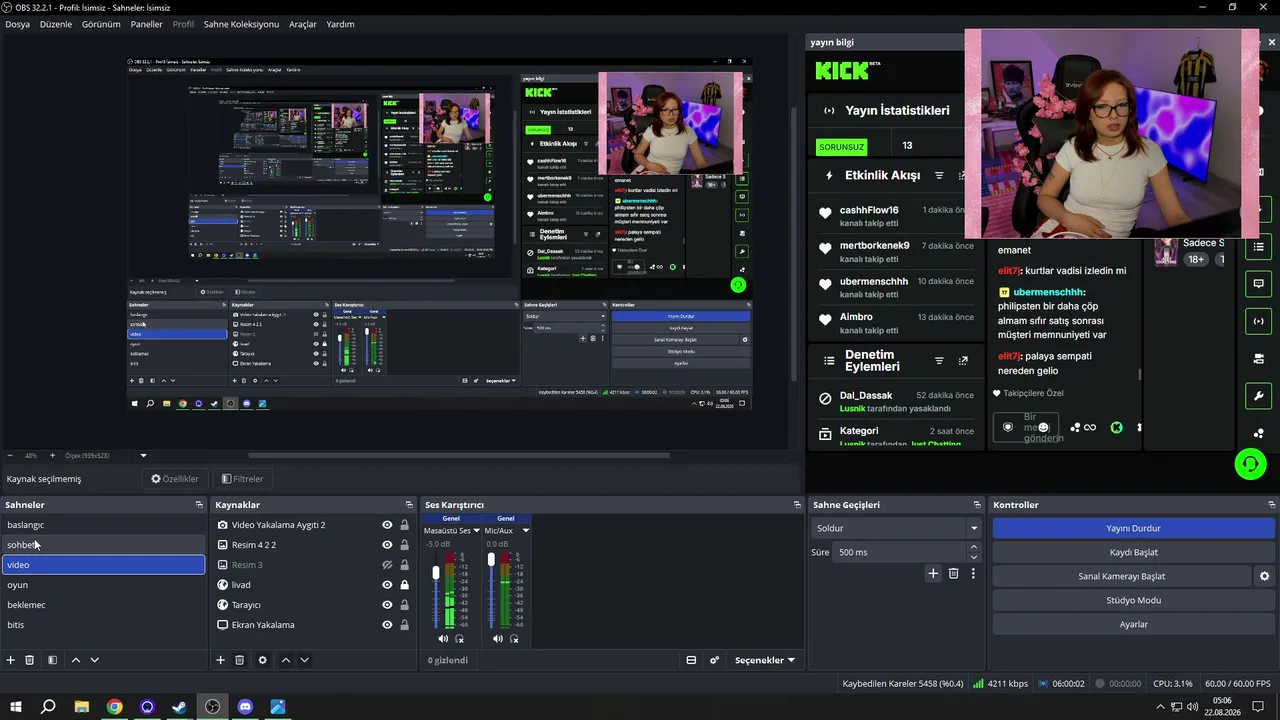1280x720 pixels.
Task: Stop the stream with Yayını Durdur
Action: 1133,528
